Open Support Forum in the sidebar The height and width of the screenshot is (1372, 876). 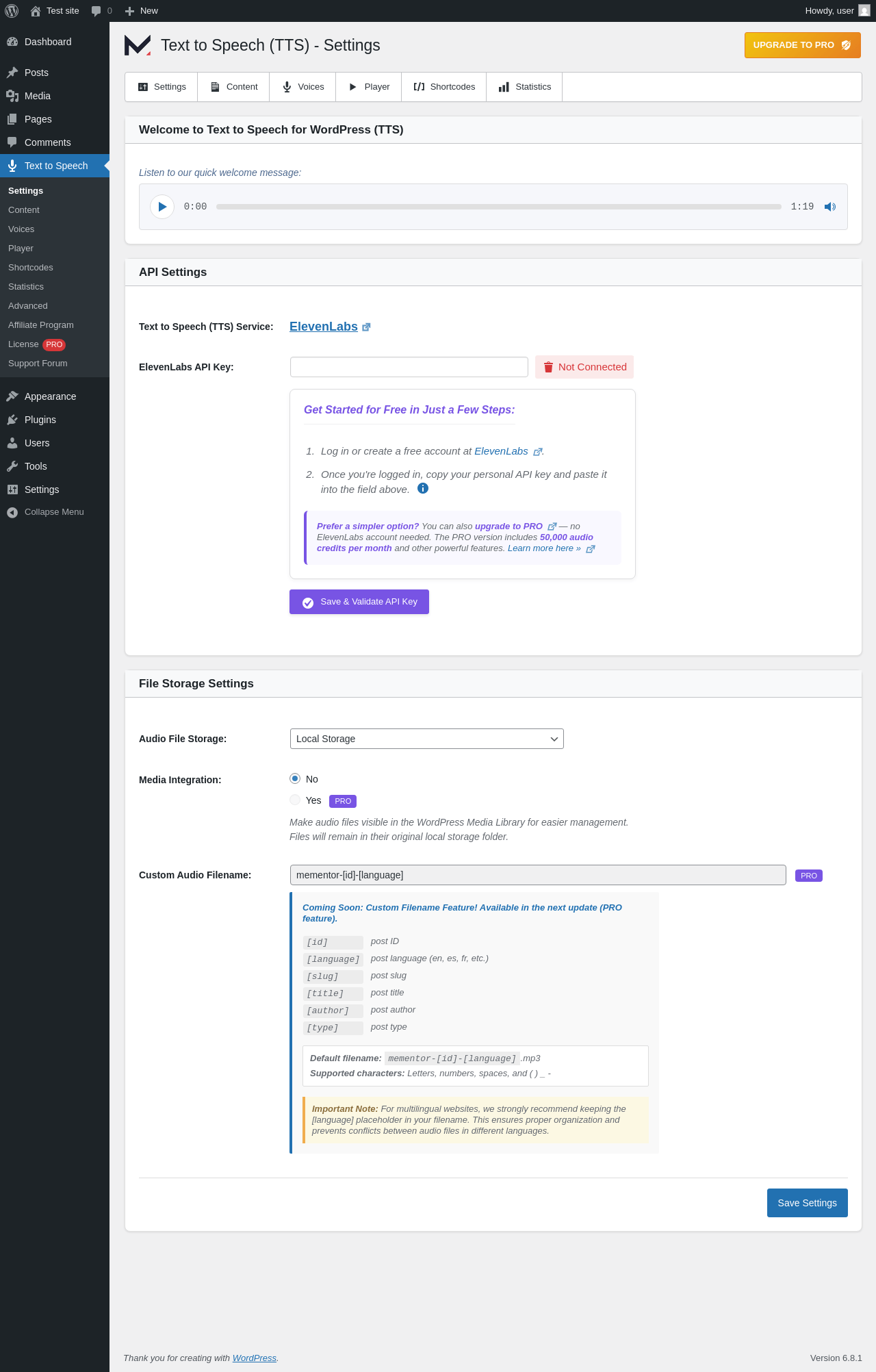coord(38,364)
